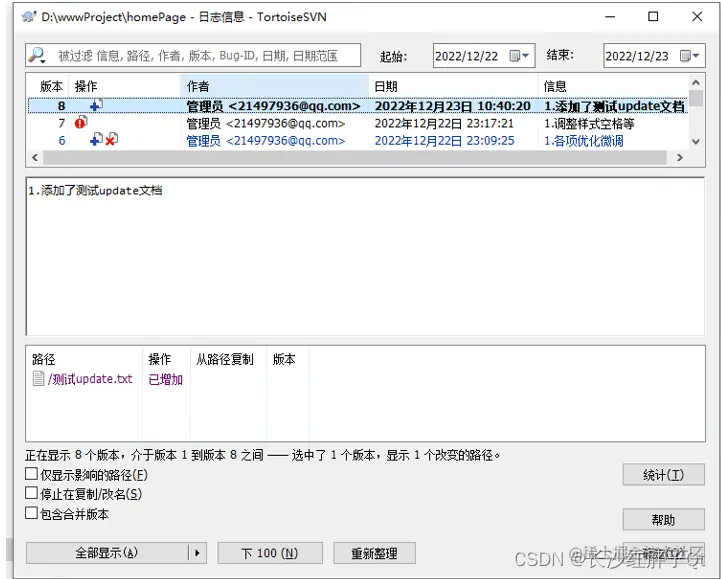Toggle 停止在复制/改名 checkbox

31,493
